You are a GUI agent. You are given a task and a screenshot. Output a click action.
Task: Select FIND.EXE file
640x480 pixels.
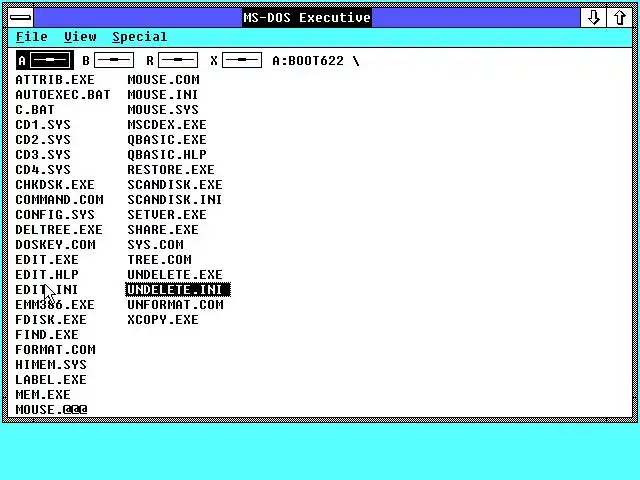pos(47,335)
